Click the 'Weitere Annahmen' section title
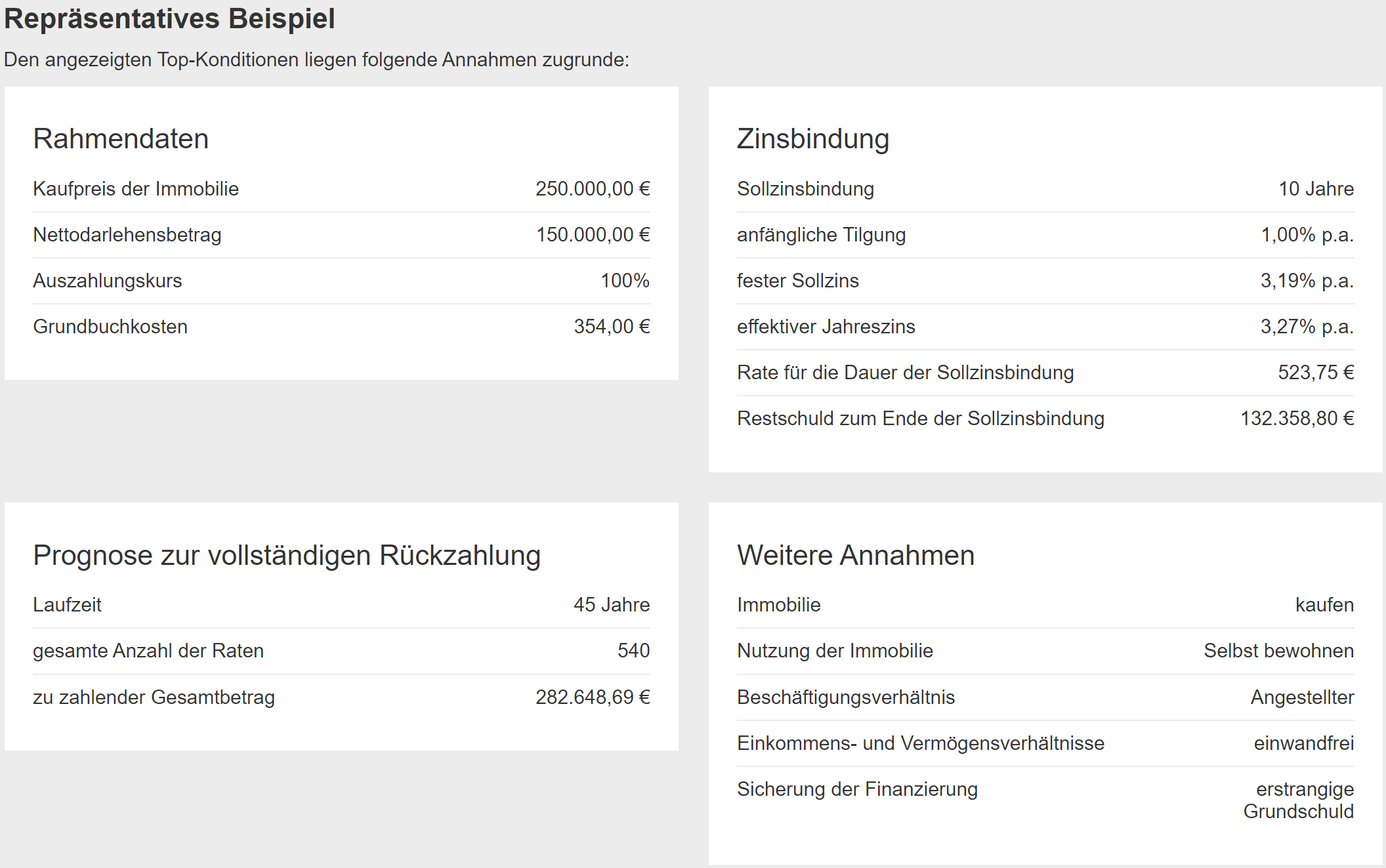This screenshot has height=868, width=1386. coord(856,556)
